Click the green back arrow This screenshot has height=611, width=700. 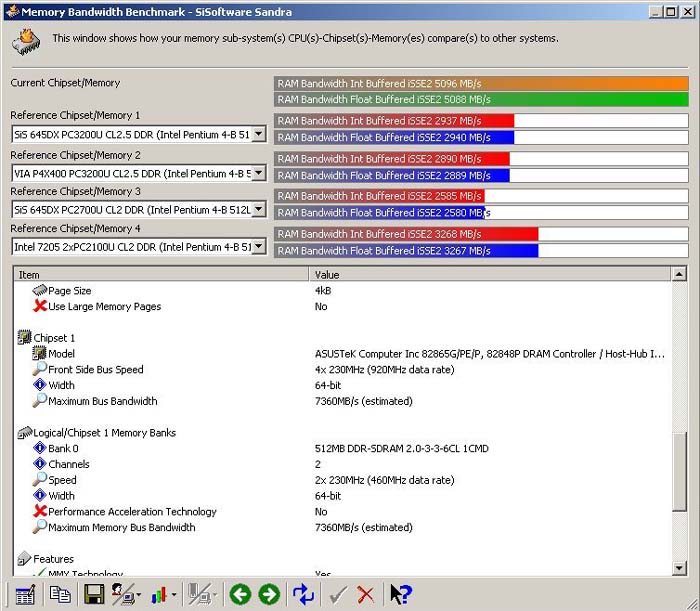tap(240, 594)
